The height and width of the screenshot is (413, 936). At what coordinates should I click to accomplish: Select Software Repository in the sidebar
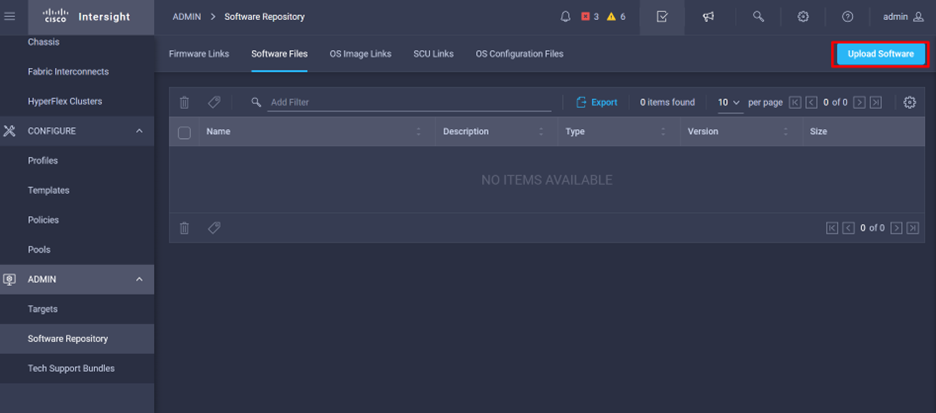point(77,339)
